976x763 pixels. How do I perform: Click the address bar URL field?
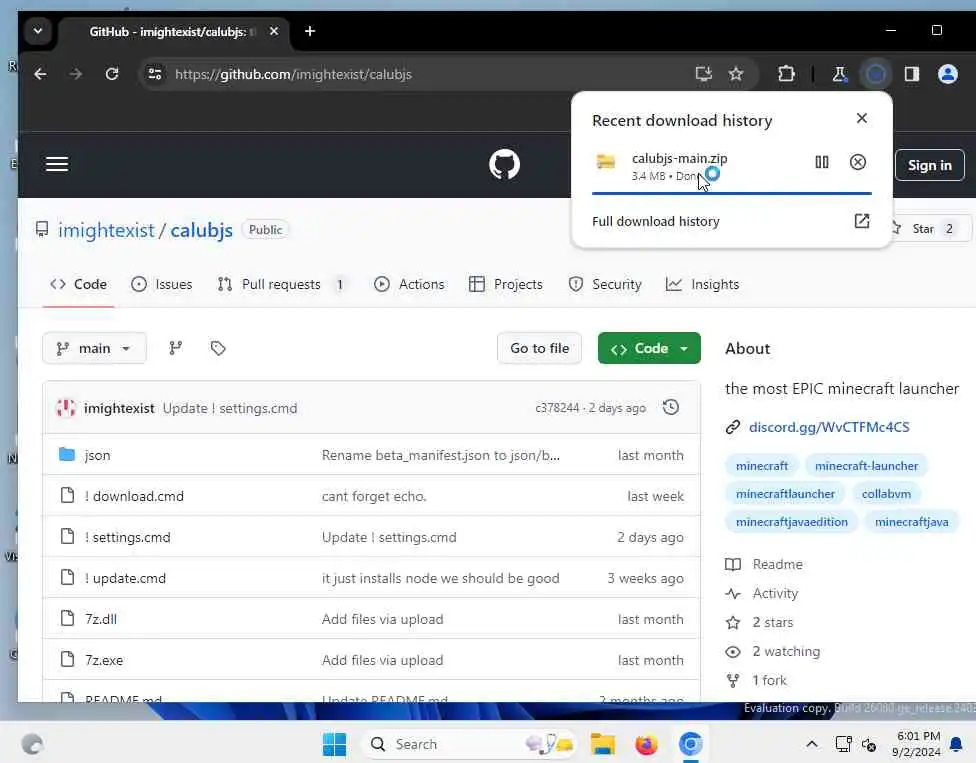[293, 74]
